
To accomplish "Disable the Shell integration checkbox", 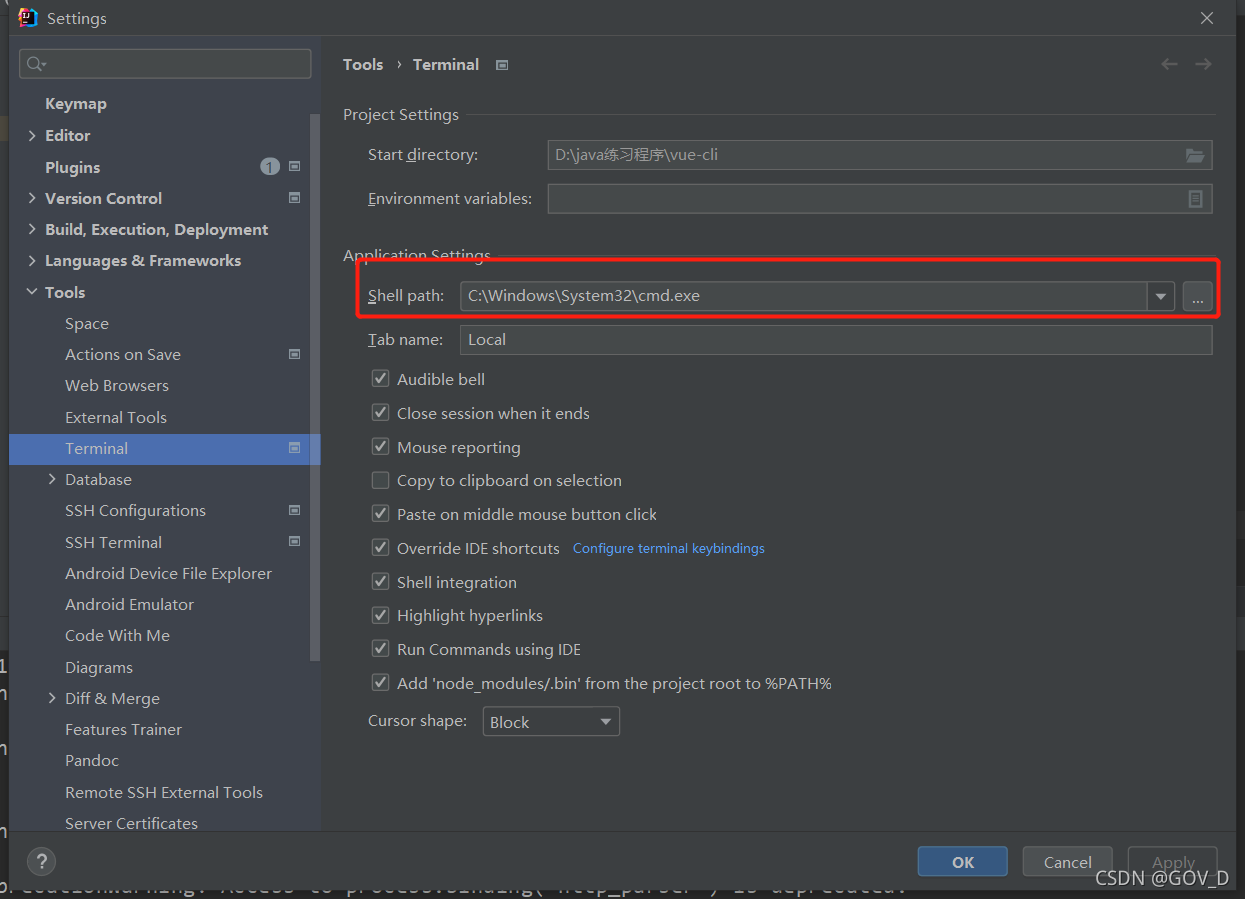I will (x=380, y=582).
